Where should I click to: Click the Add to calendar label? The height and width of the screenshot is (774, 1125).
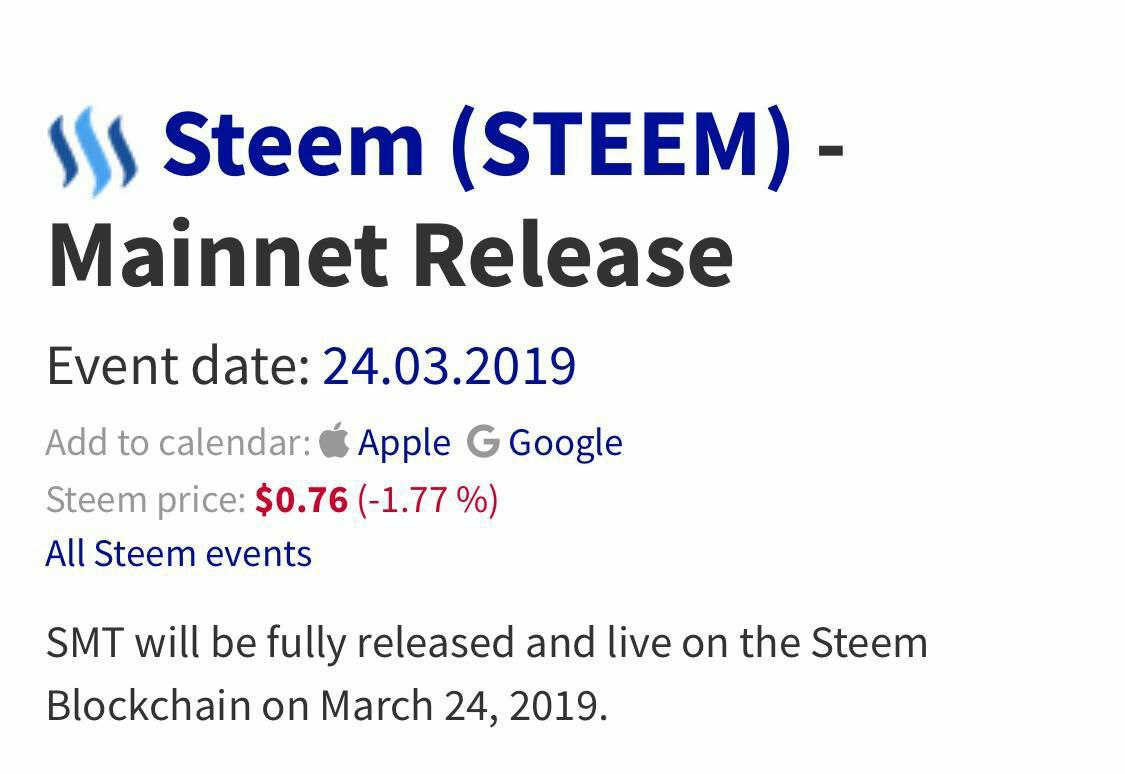click(178, 443)
